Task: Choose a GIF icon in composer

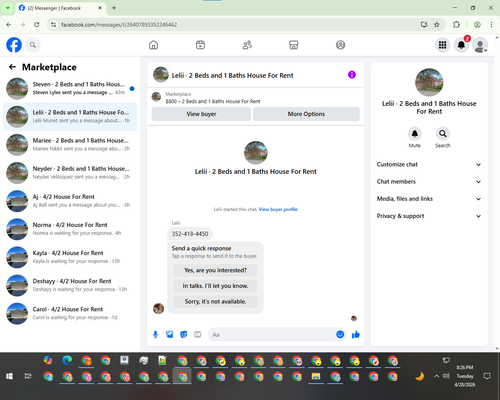Action: (198, 334)
